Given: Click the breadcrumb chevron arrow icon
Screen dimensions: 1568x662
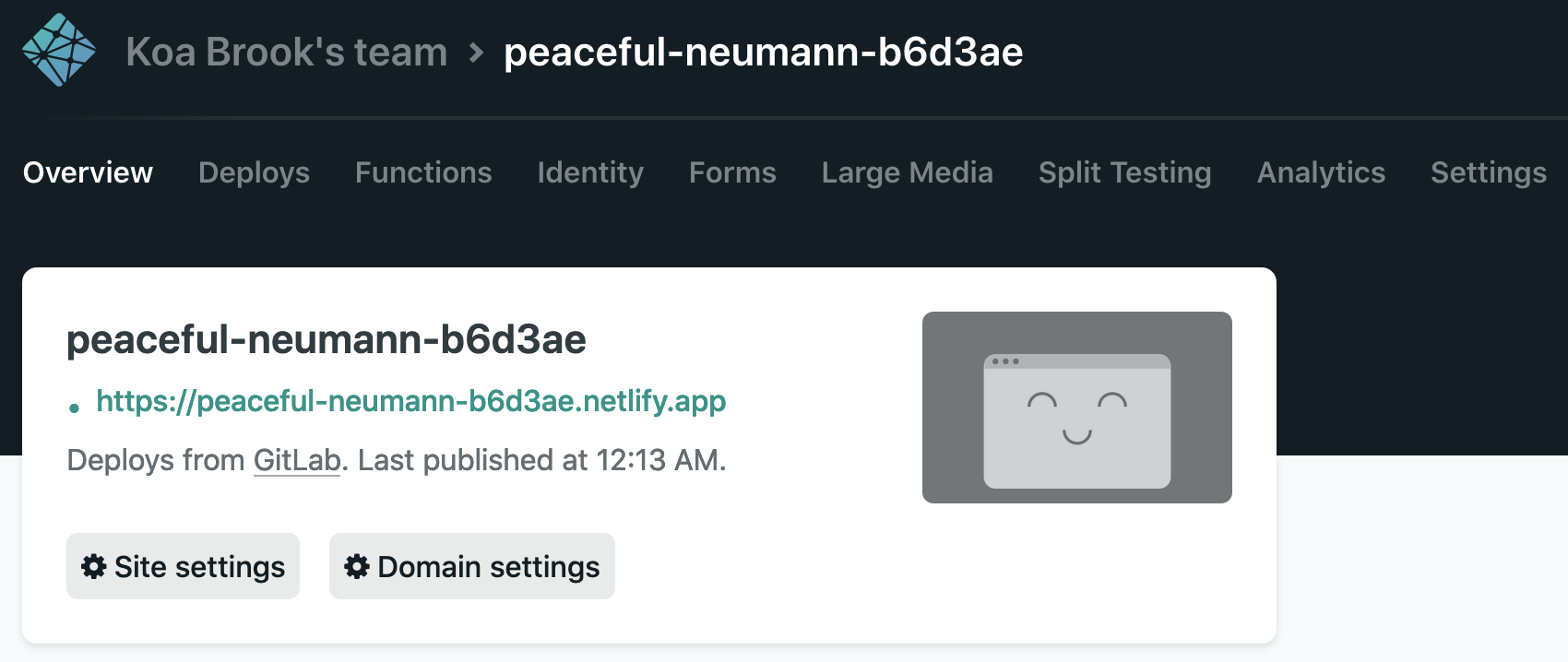Looking at the screenshot, I should click(x=476, y=53).
